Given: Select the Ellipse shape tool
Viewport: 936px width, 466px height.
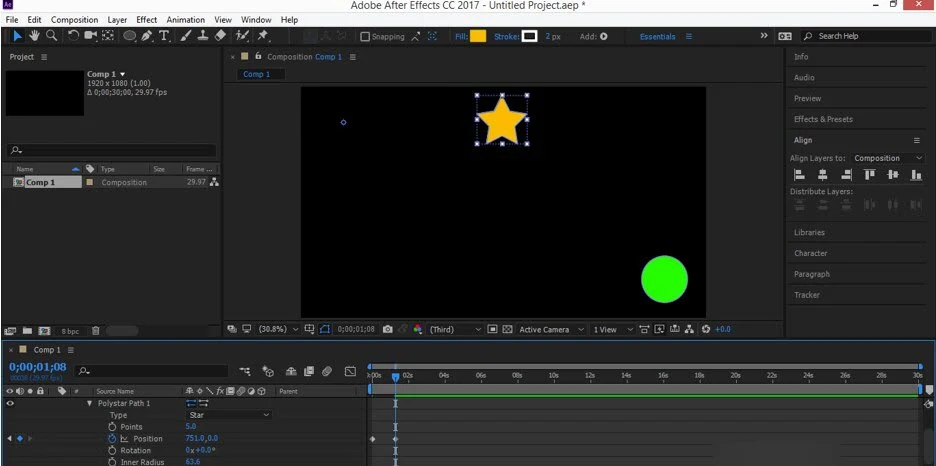Looking at the screenshot, I should click(x=130, y=36).
